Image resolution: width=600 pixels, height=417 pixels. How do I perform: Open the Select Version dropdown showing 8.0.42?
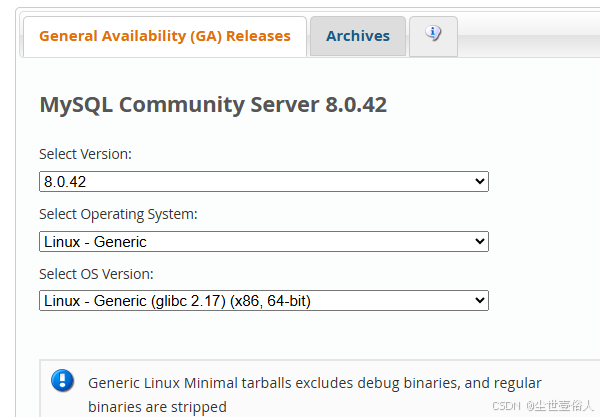tap(264, 181)
